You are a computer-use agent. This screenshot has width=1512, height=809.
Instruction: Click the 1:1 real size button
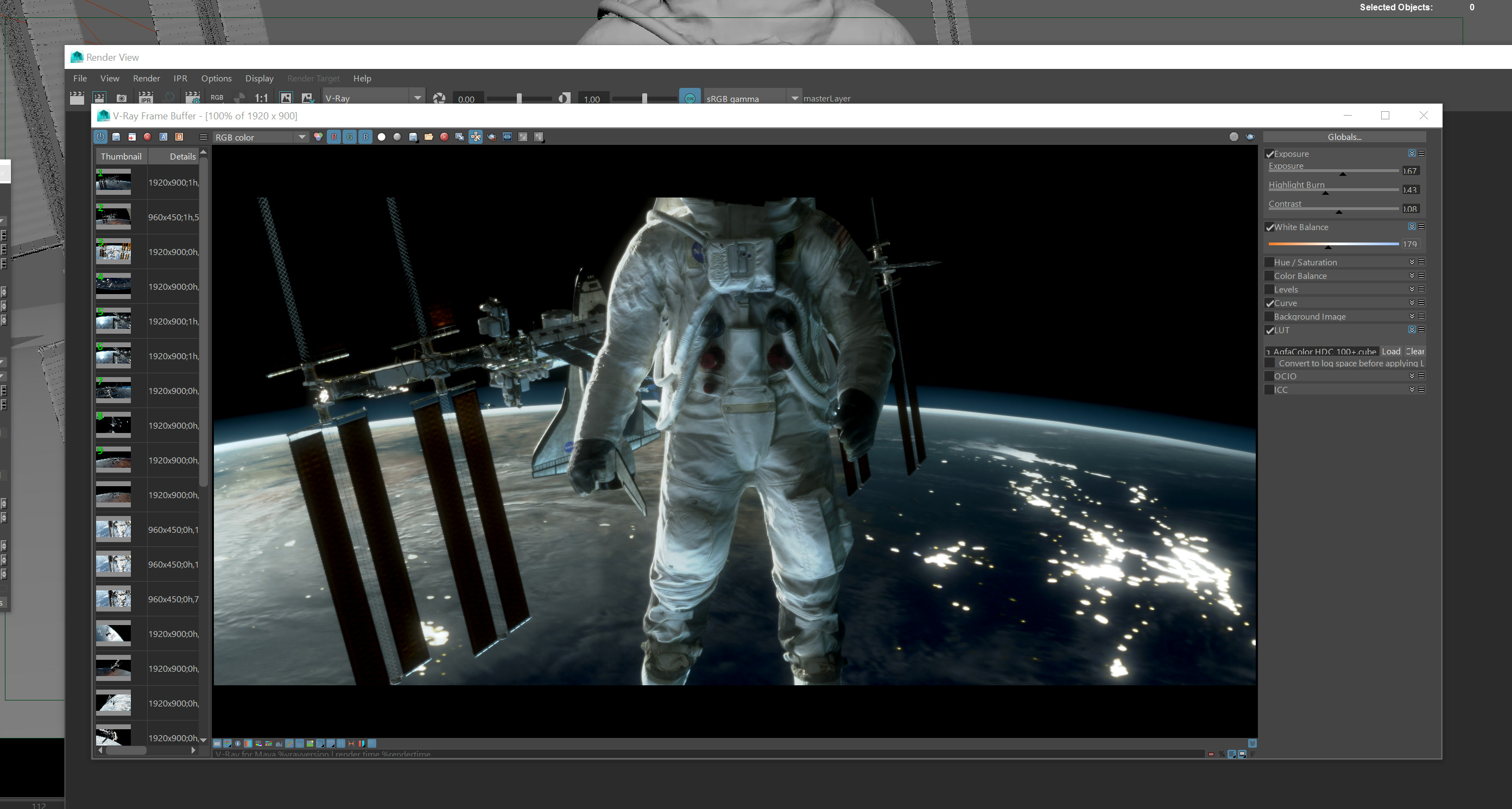[261, 98]
